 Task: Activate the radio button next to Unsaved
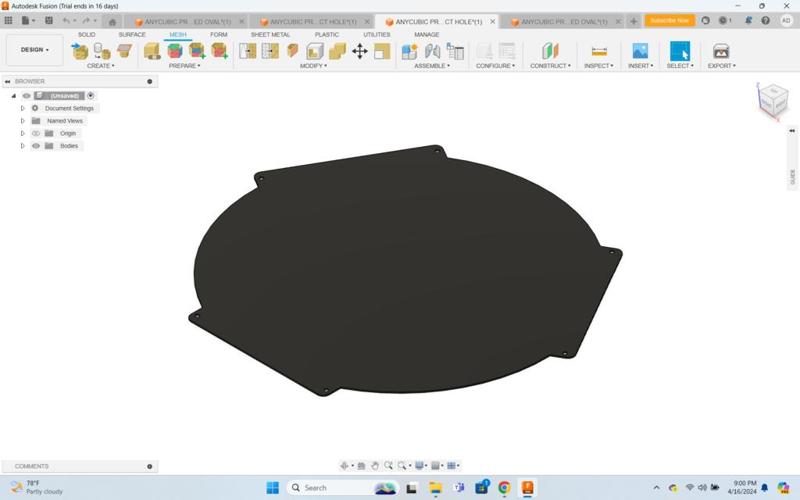90,95
